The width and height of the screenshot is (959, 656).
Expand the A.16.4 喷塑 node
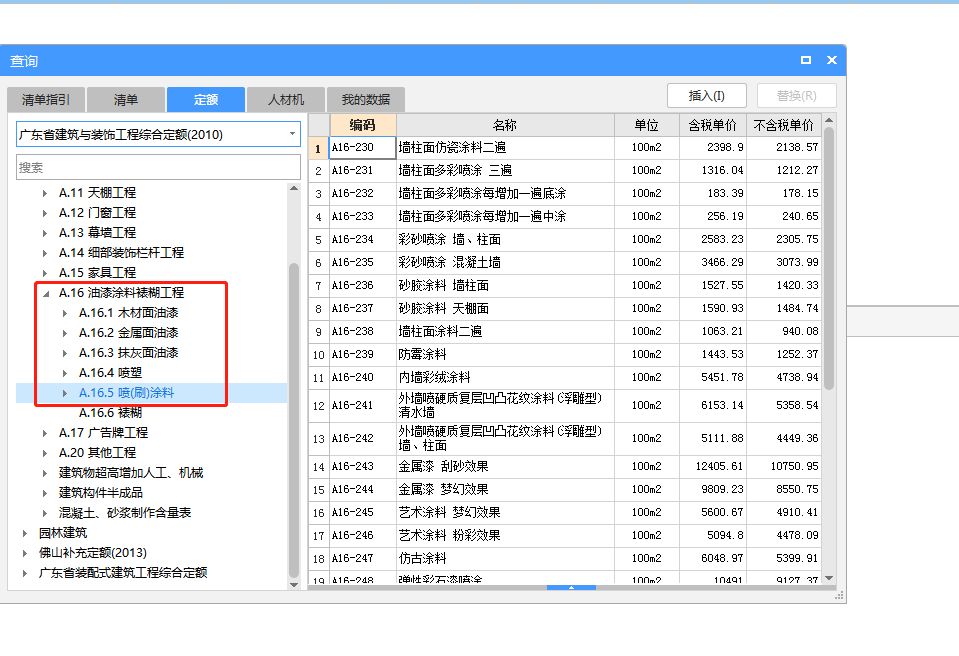[65, 373]
